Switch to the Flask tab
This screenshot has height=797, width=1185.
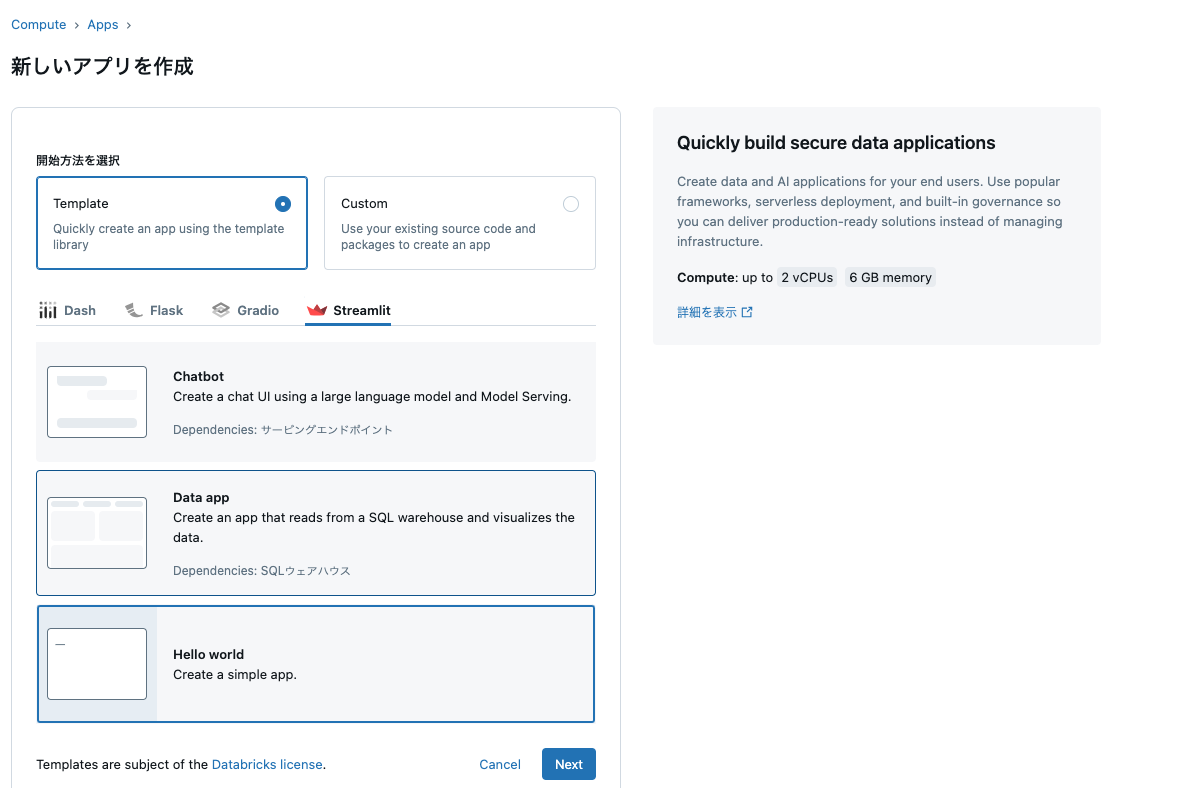(x=154, y=310)
